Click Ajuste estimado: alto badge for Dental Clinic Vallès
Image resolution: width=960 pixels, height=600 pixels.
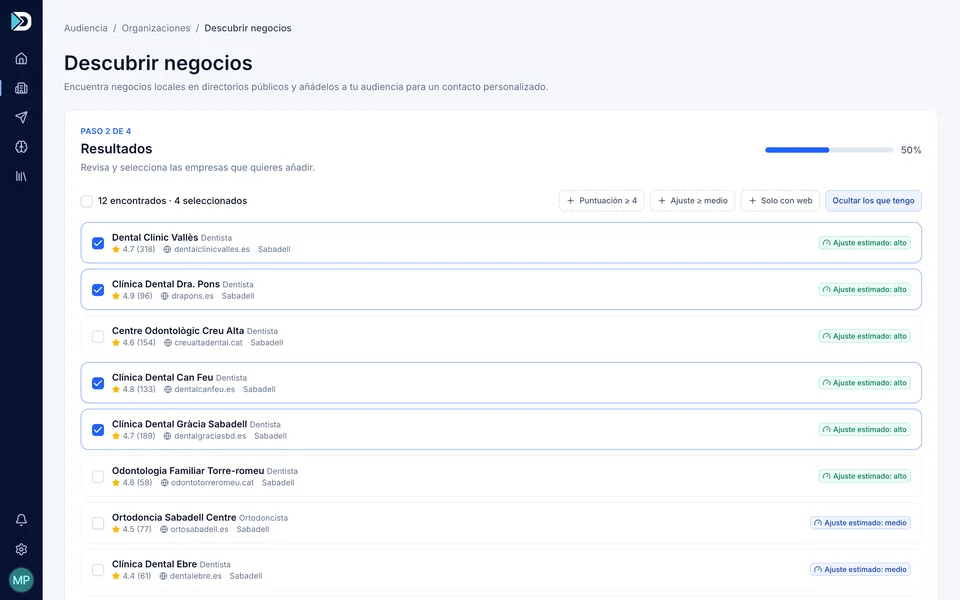tap(864, 243)
